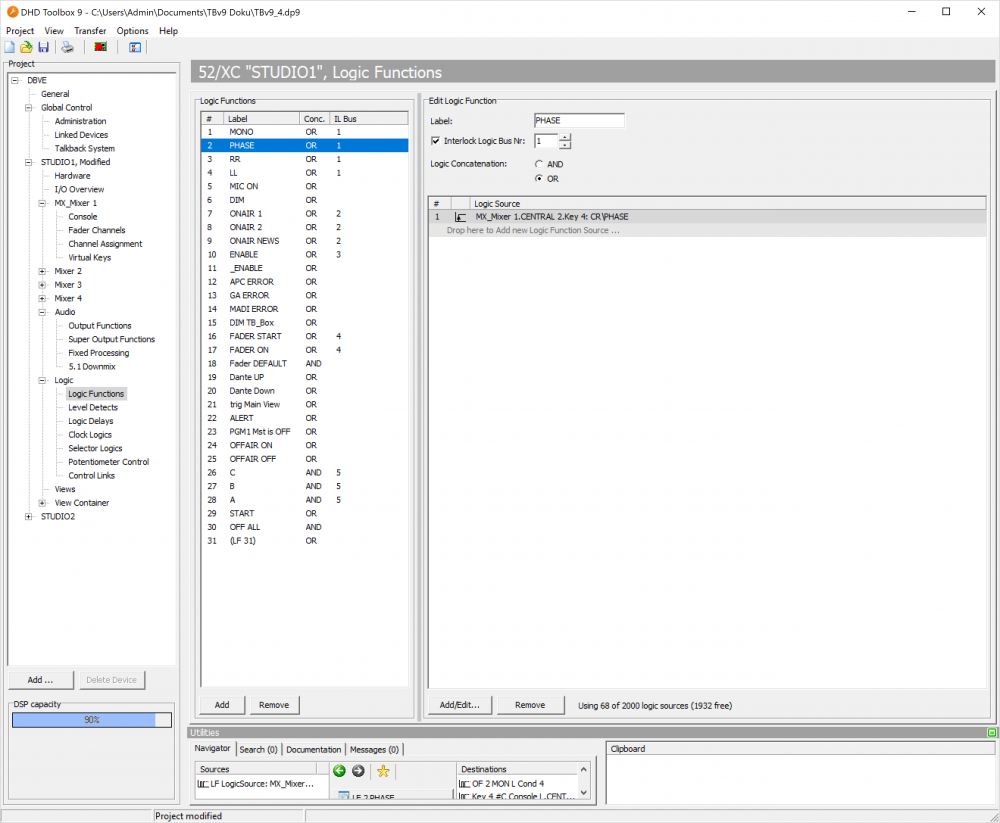1000x823 pixels.
Task: Switch to the Documentation tab
Action: [313, 749]
